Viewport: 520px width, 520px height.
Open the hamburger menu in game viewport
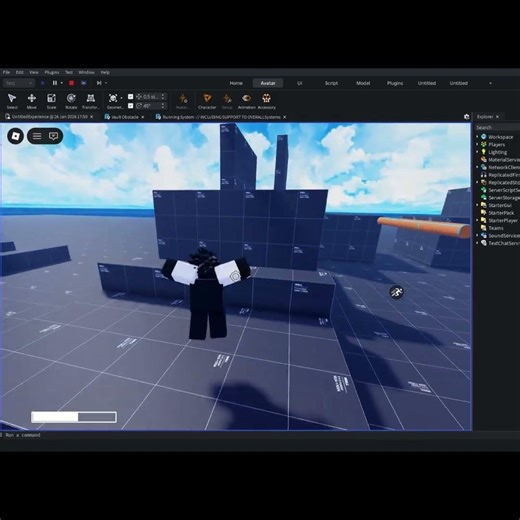pyautogui.click(x=37, y=136)
